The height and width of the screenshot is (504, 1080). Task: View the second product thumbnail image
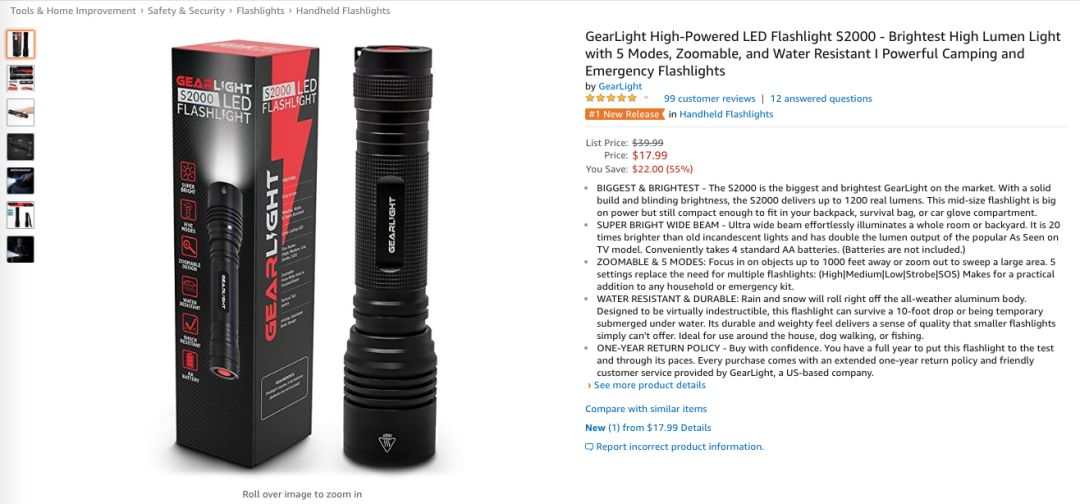21,78
